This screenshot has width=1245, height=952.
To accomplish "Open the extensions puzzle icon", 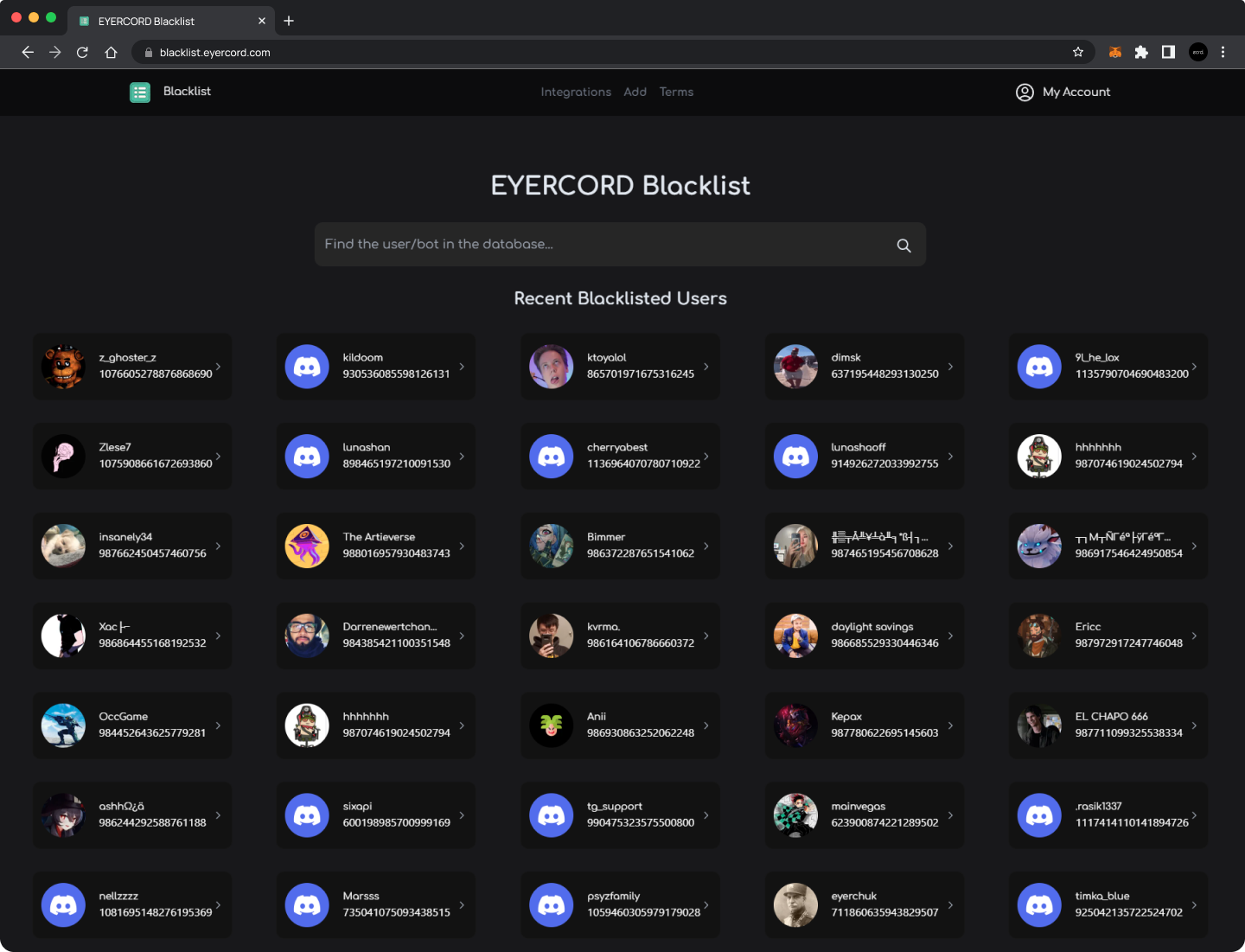I will pos(1141,53).
